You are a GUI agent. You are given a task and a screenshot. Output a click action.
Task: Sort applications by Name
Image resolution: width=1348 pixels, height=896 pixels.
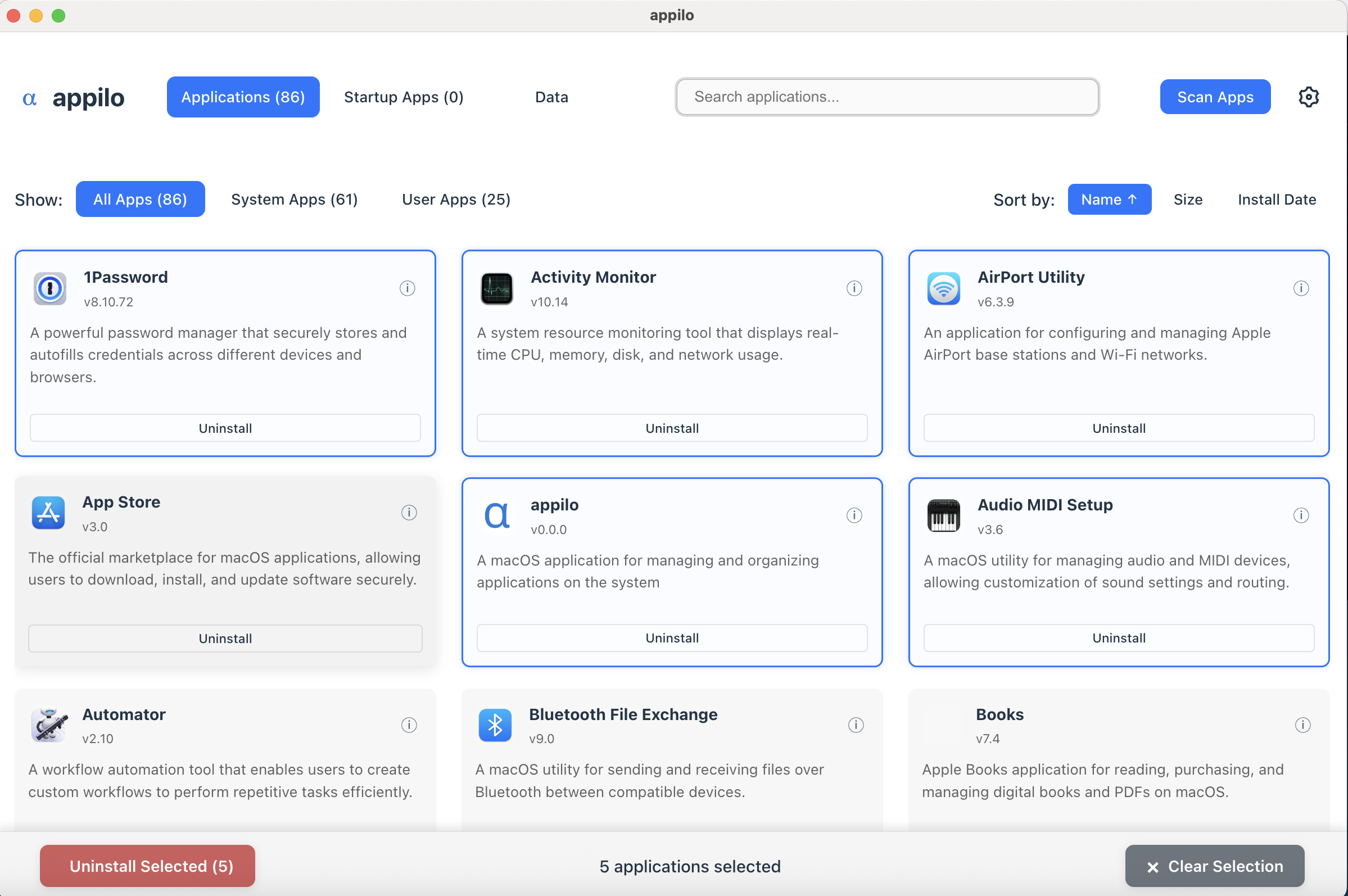[1109, 199]
